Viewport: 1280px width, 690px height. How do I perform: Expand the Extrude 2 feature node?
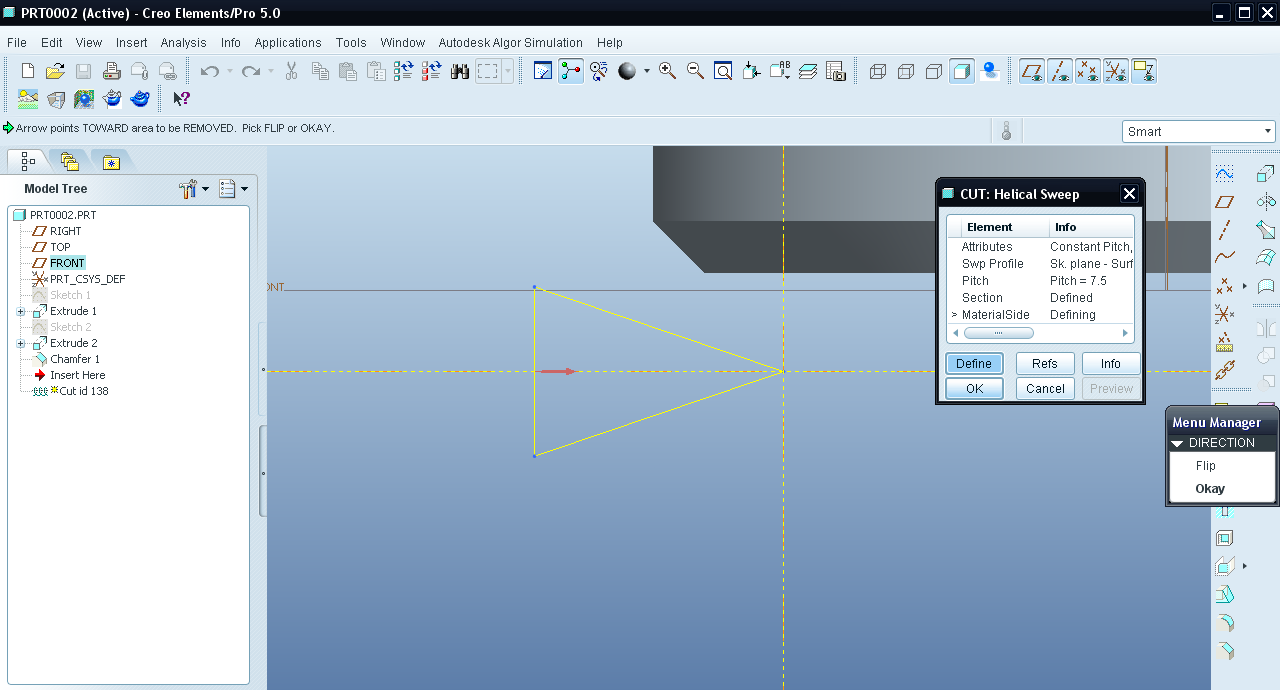(x=21, y=343)
